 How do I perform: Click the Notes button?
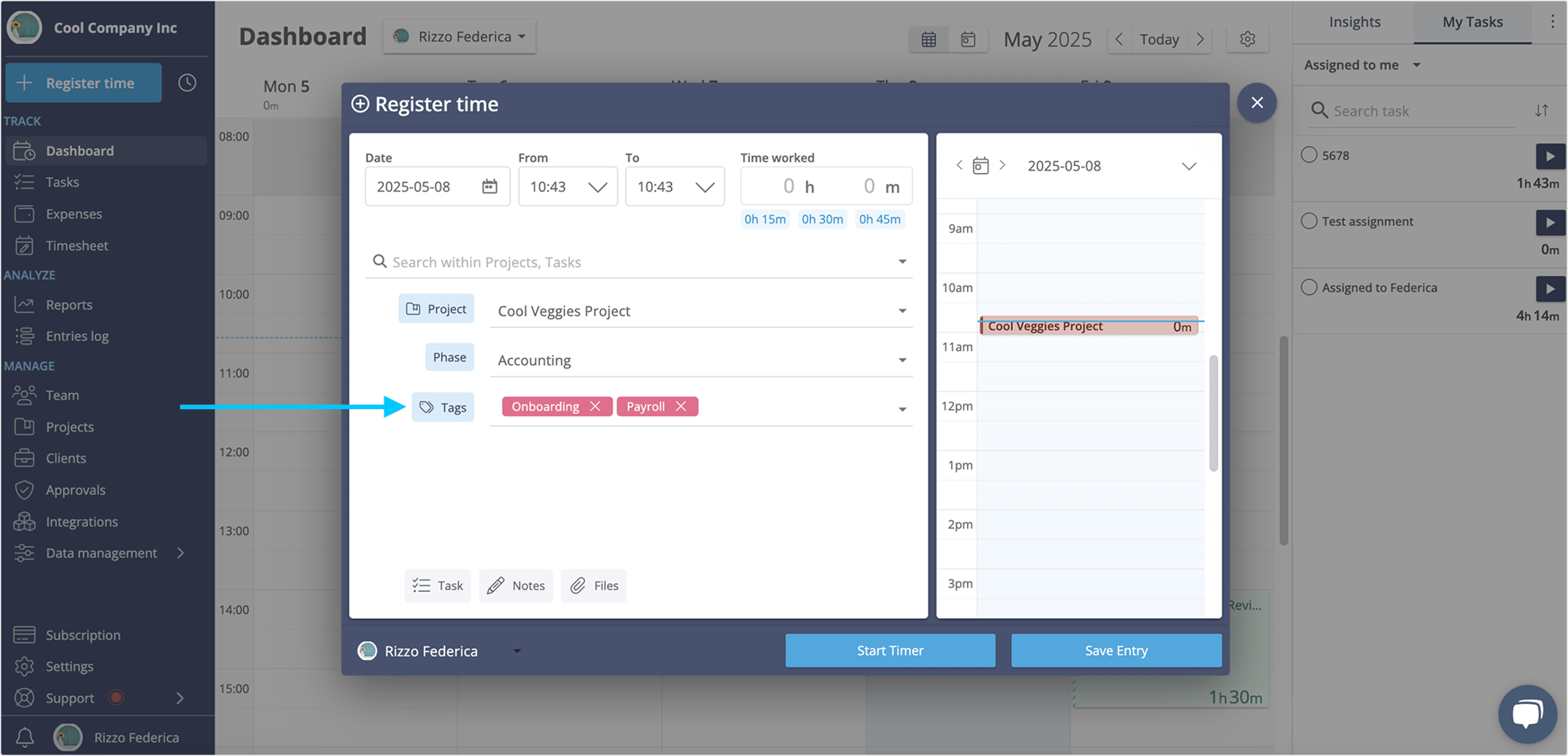point(516,585)
